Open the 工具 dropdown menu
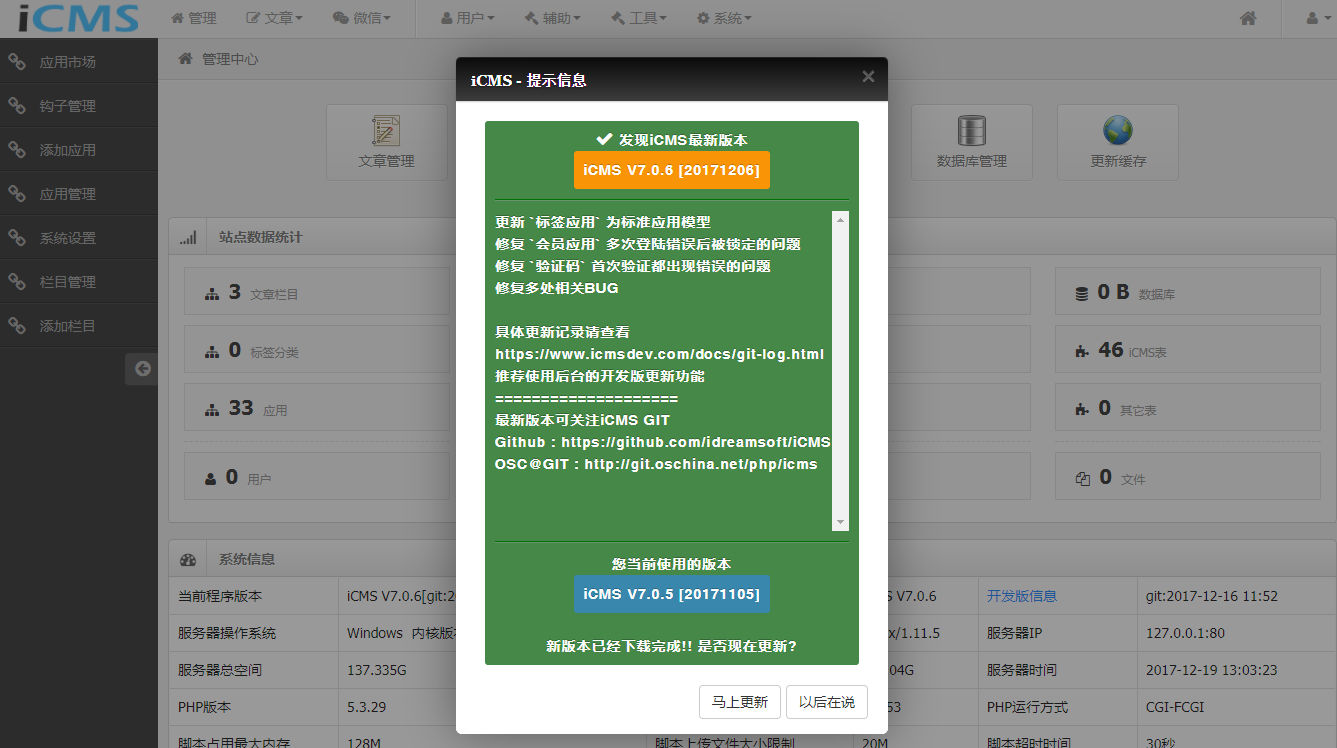 [639, 18]
